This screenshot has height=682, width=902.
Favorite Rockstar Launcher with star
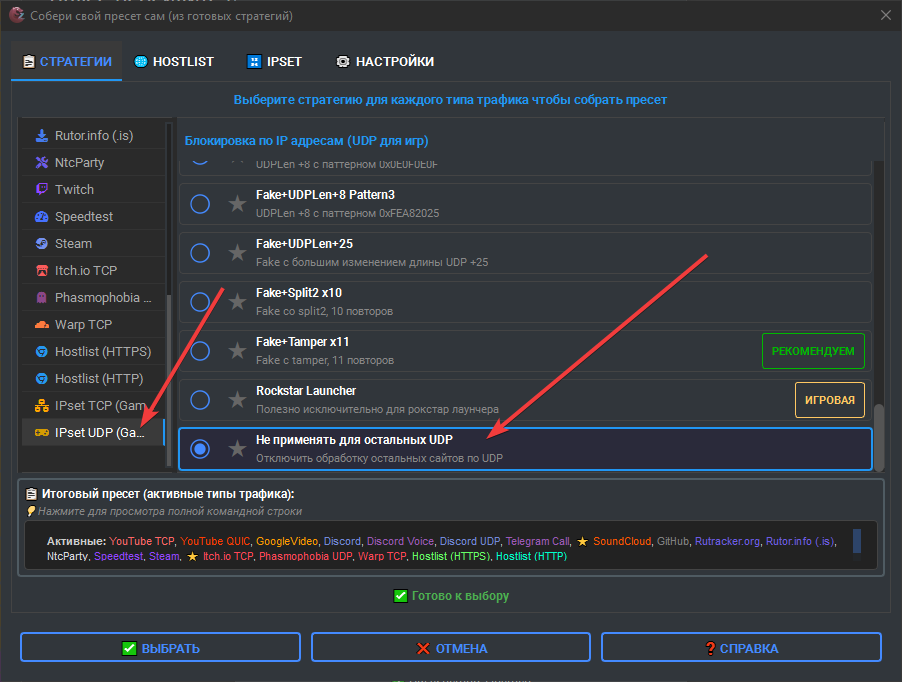237,399
